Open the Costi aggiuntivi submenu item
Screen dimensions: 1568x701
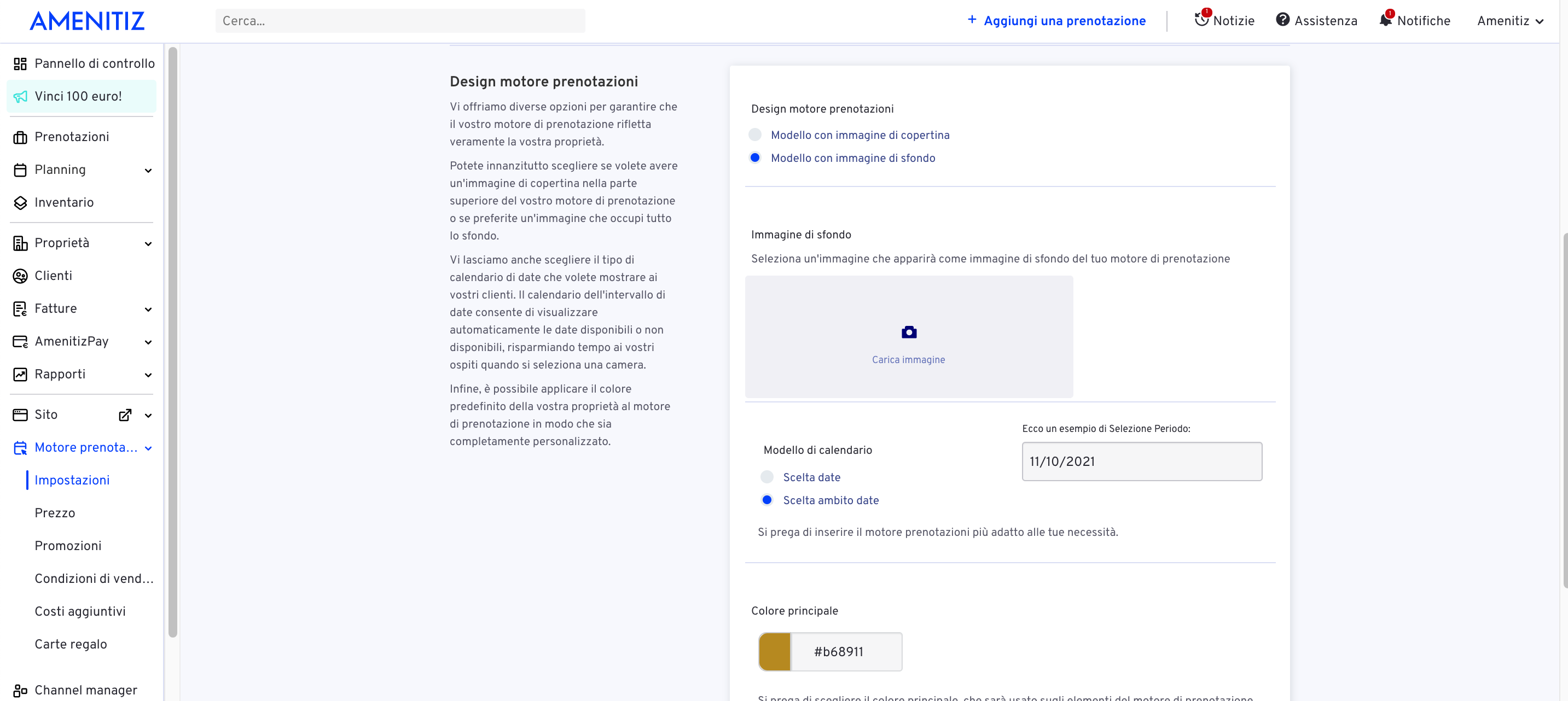tap(80, 611)
